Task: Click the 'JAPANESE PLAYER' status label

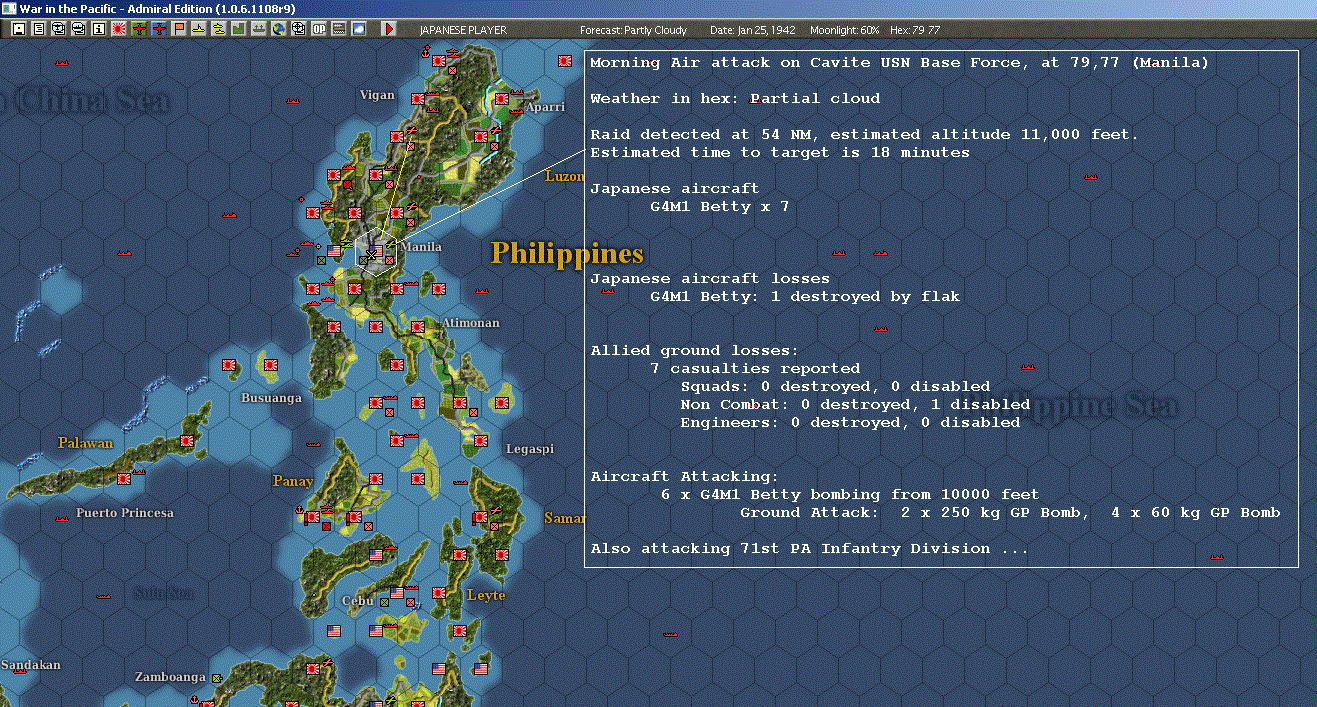Action: coord(463,30)
